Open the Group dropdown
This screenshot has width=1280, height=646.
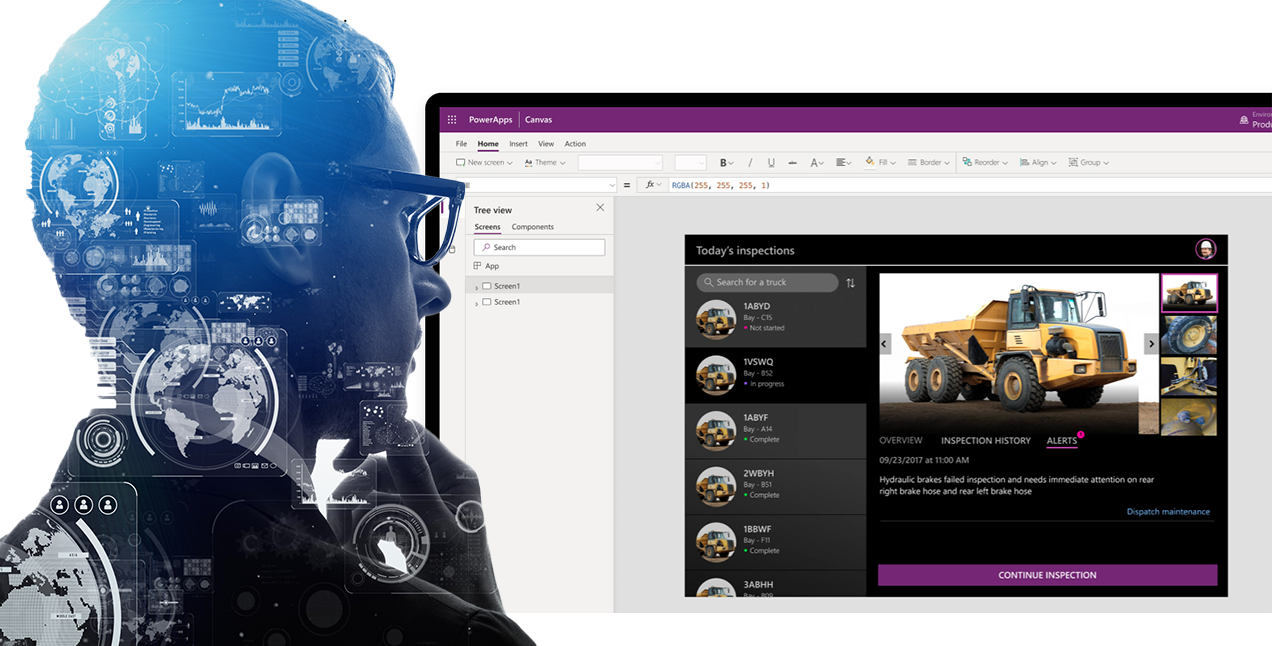[1088, 162]
